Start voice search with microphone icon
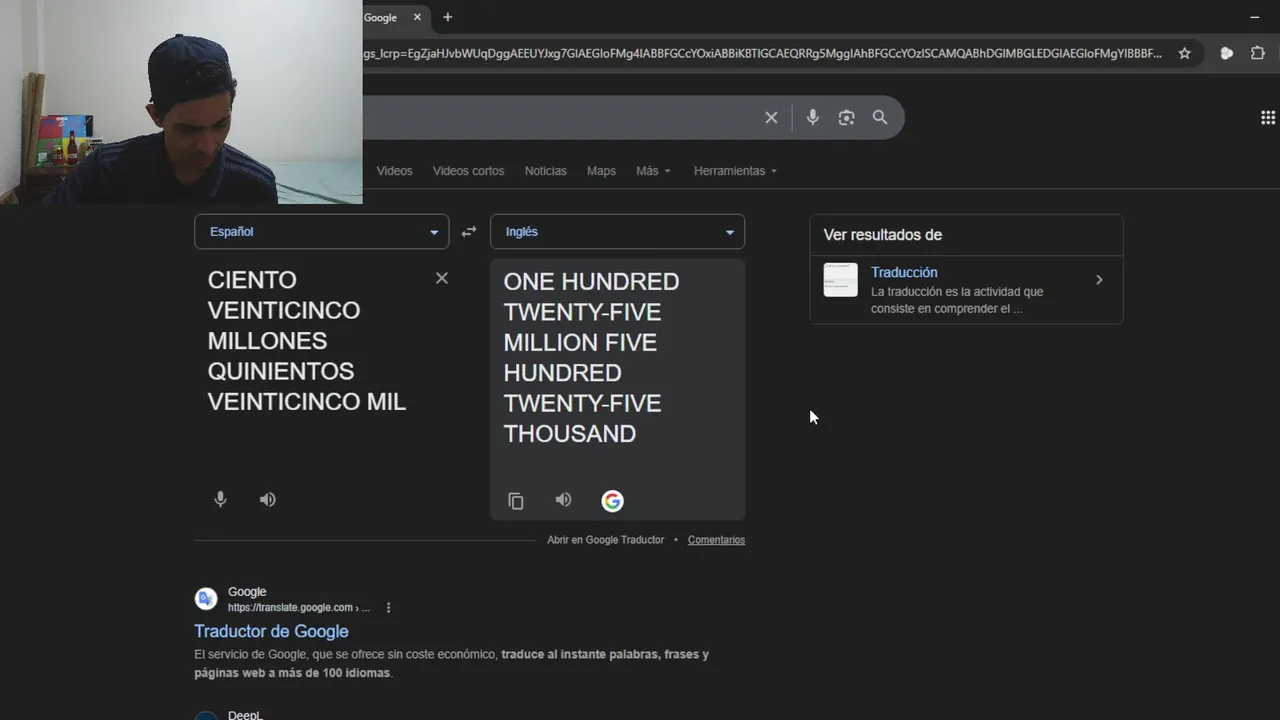Image resolution: width=1280 pixels, height=720 pixels. (813, 117)
